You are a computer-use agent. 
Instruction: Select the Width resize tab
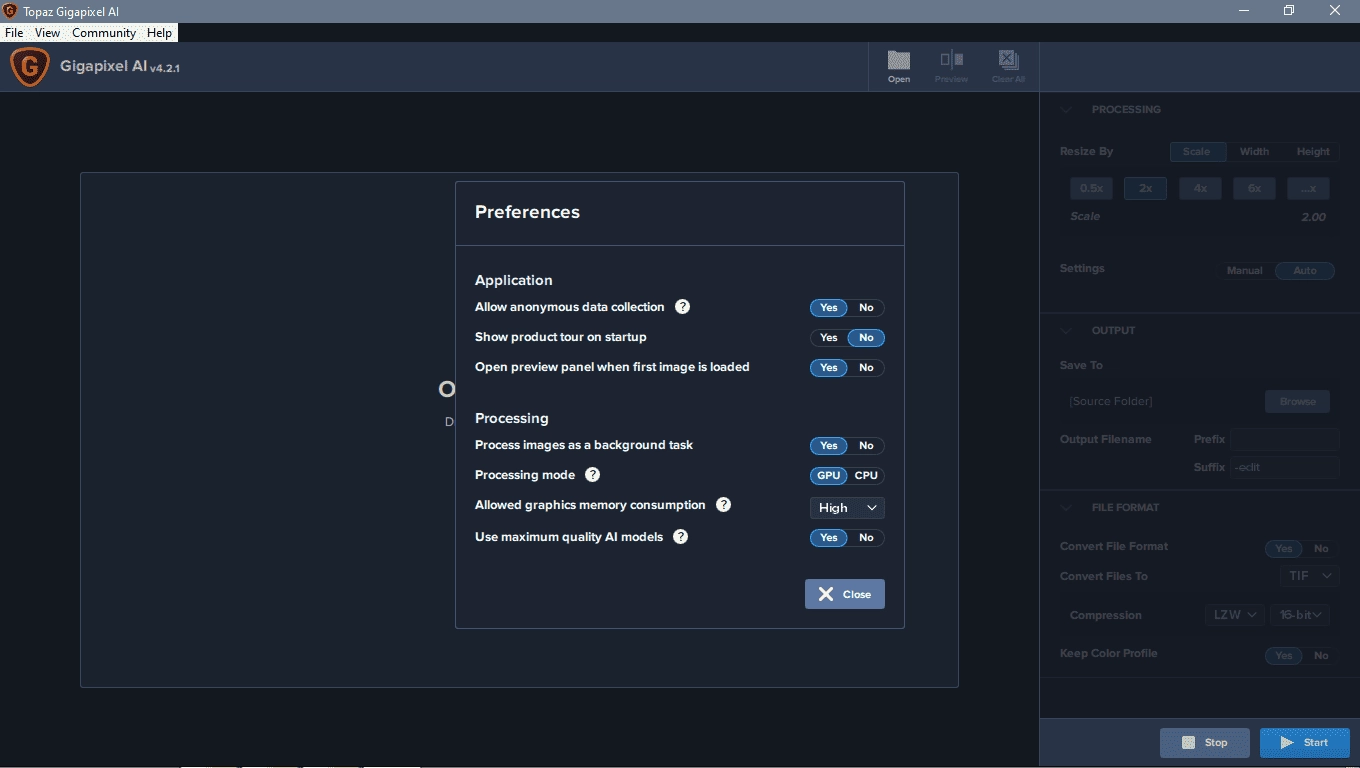click(1254, 152)
